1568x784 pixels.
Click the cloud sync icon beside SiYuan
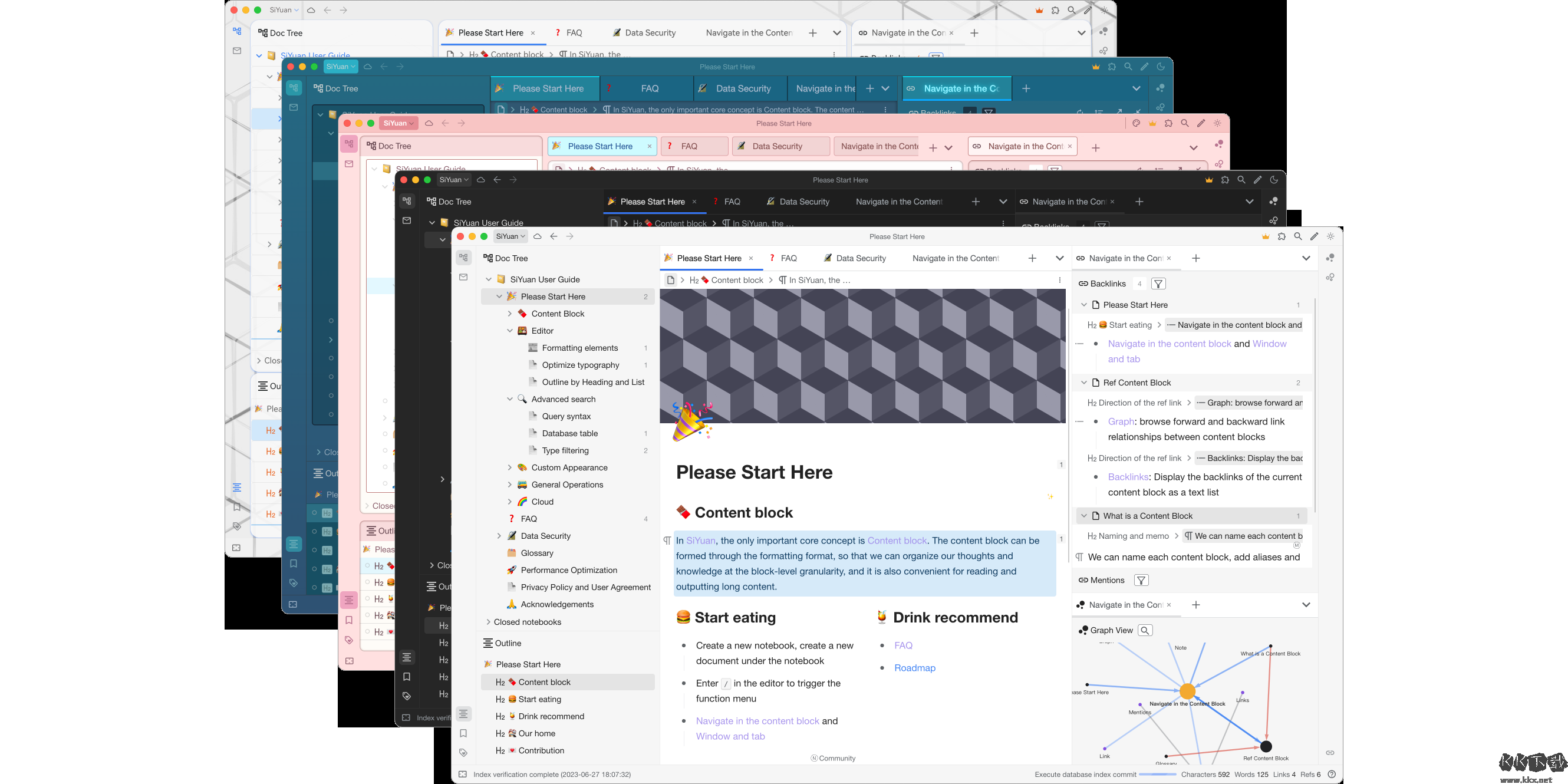[x=537, y=237]
